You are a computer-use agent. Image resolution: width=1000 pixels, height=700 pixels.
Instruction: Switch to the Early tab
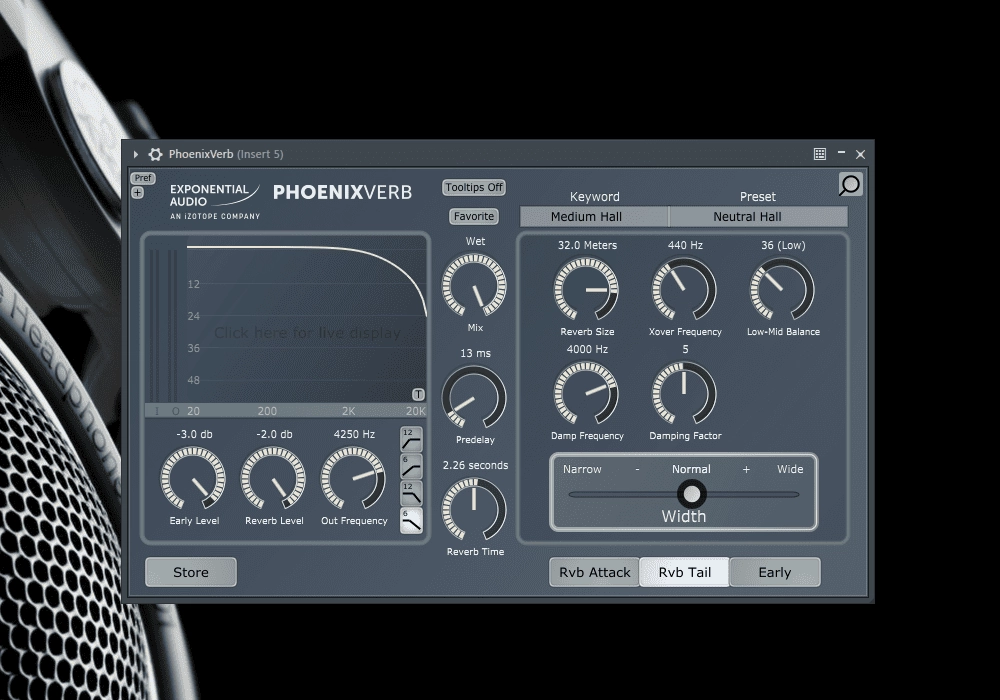tap(775, 572)
